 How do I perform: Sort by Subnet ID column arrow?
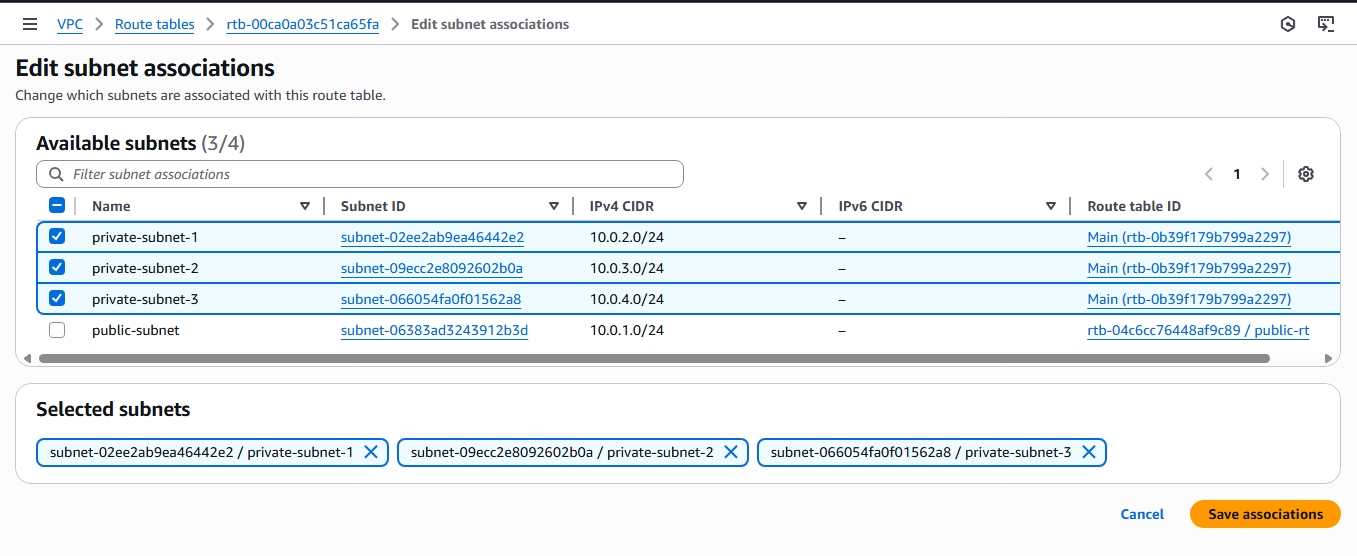pos(553,206)
